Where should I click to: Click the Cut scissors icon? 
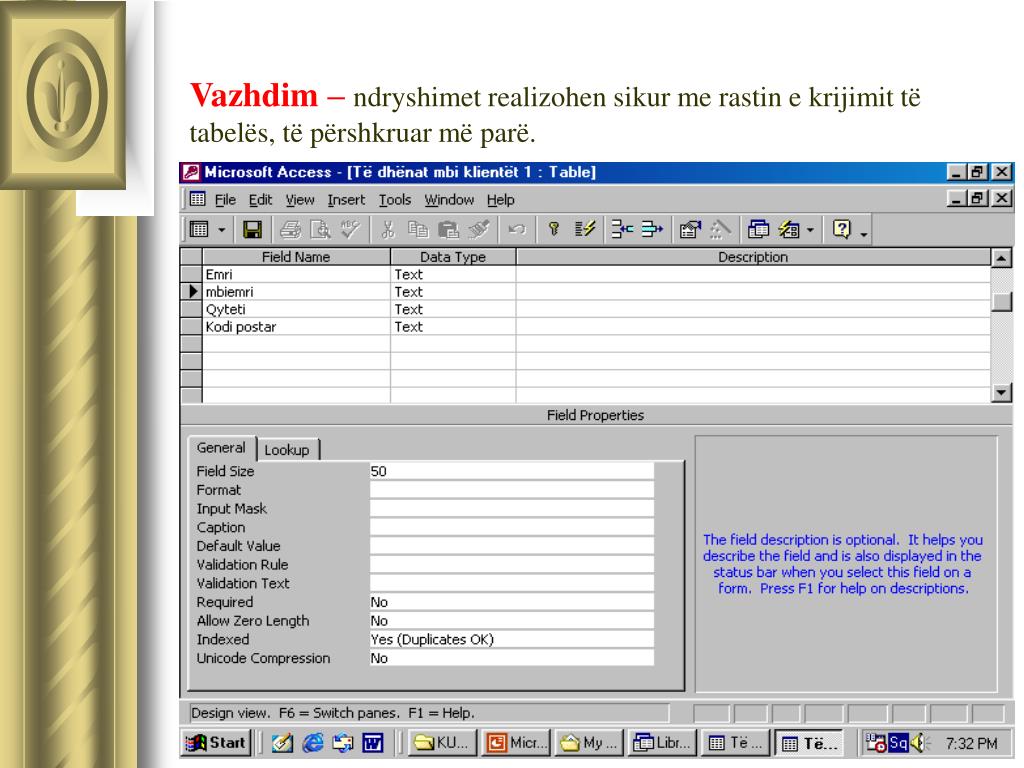click(x=388, y=230)
